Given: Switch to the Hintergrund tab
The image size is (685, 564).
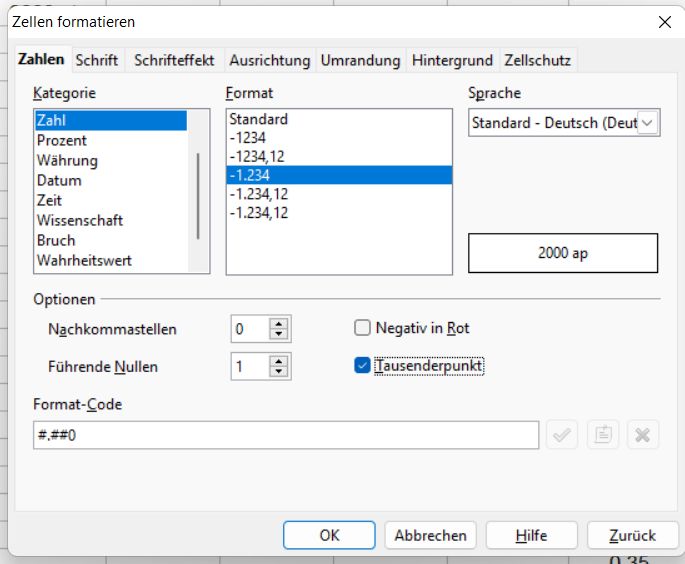Looking at the screenshot, I should tap(452, 60).
